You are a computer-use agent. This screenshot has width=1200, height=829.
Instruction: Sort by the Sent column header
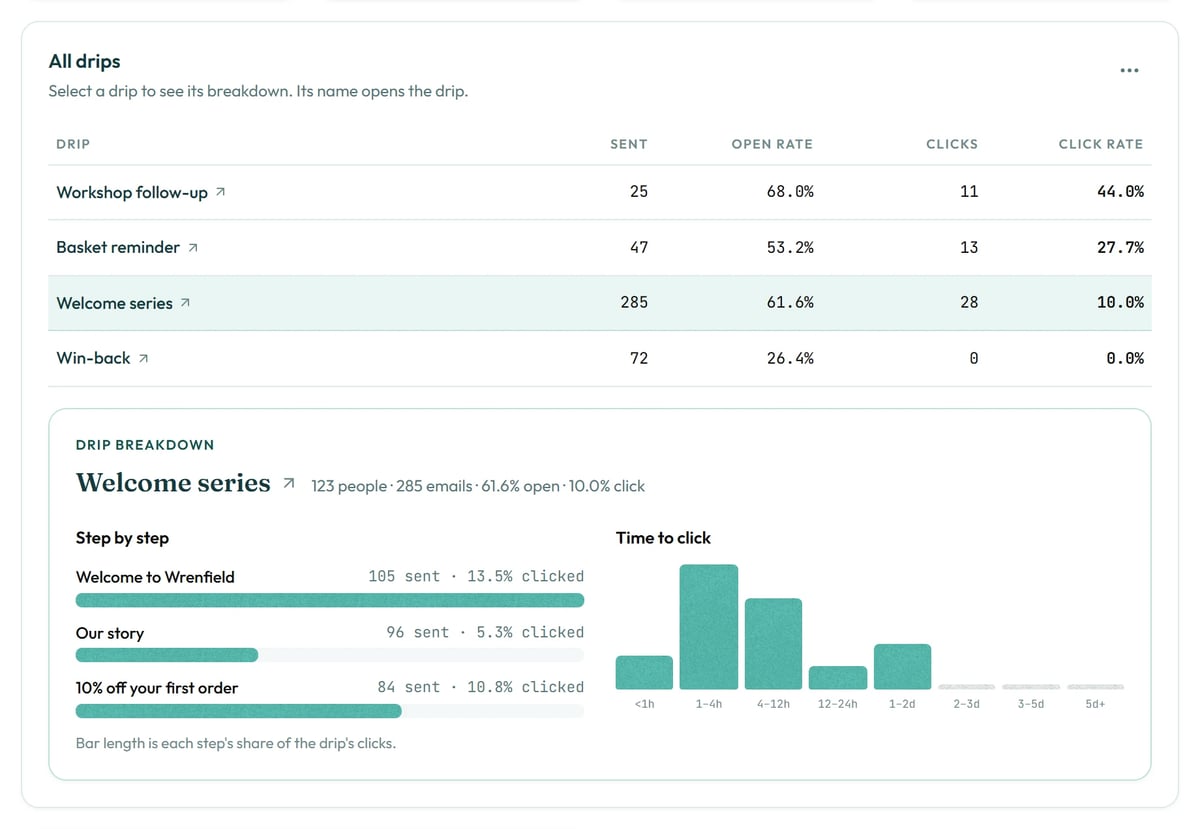pyautogui.click(x=629, y=144)
